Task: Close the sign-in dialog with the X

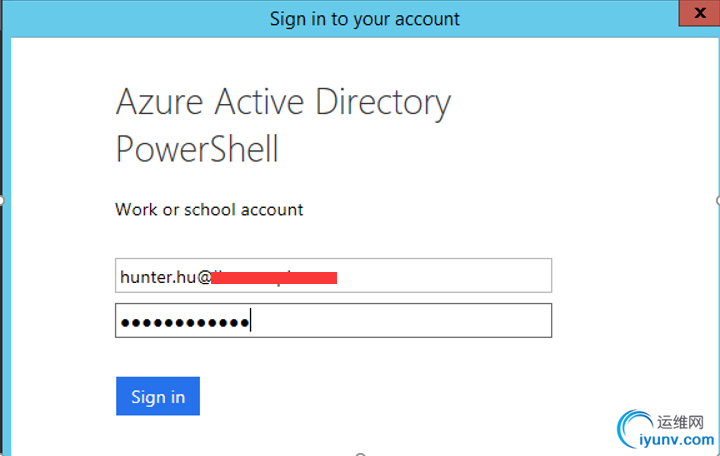Action: pyautogui.click(x=699, y=13)
